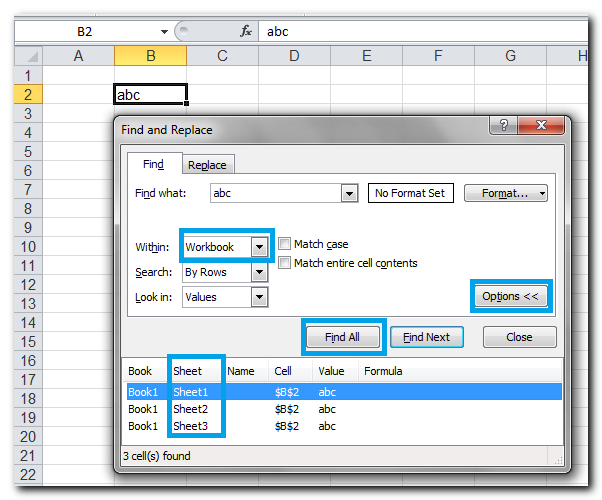Expand the Find what history dropdown arrow
The image size is (602, 500).
point(349,194)
